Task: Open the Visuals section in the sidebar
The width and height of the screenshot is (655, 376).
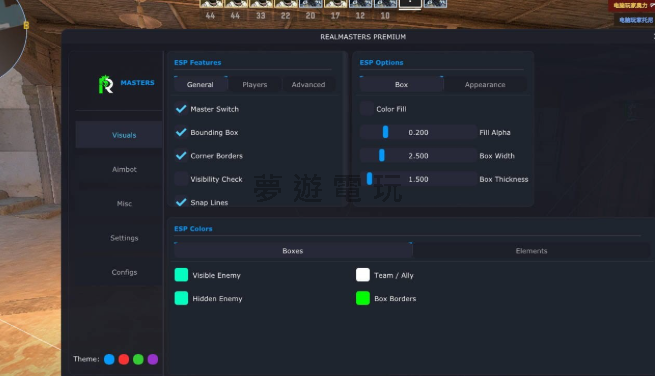Action: (119, 135)
